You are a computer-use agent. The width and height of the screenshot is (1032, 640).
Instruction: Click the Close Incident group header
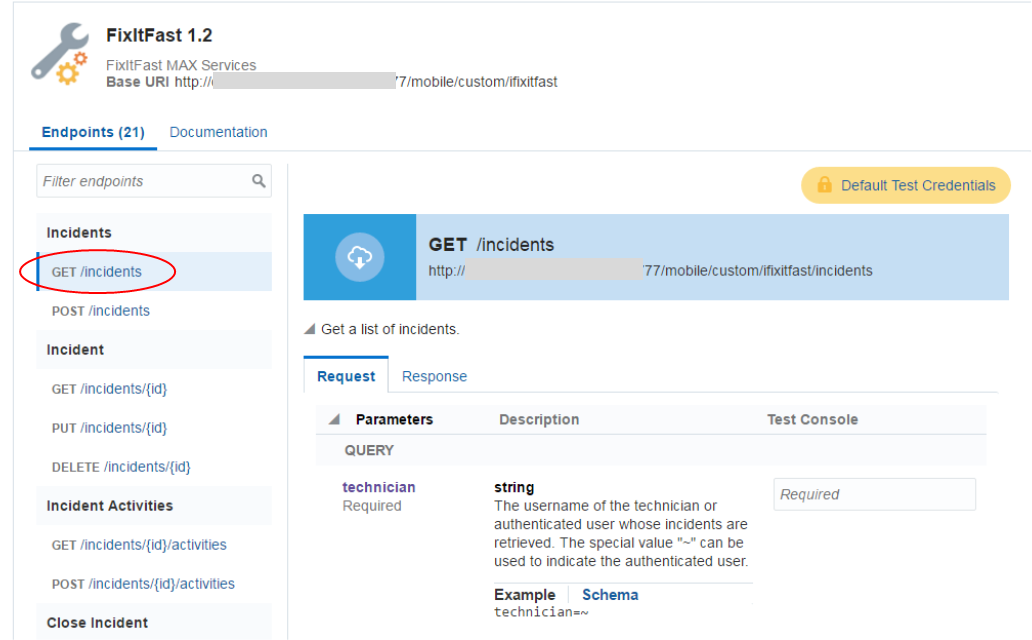pos(154,622)
